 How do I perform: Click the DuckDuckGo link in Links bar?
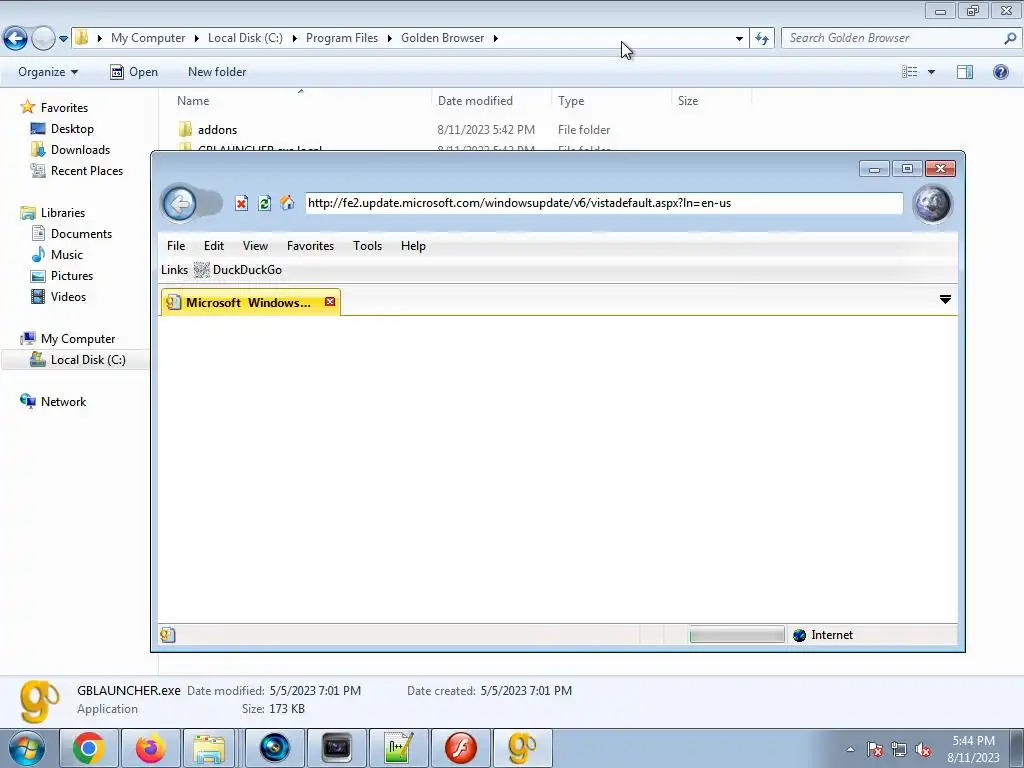(x=247, y=270)
